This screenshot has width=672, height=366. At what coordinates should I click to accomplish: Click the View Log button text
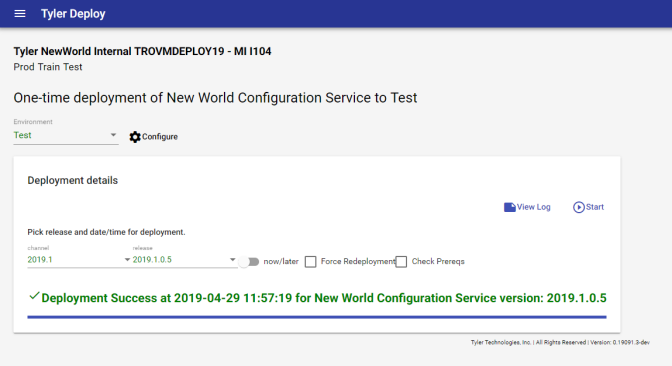pos(534,207)
